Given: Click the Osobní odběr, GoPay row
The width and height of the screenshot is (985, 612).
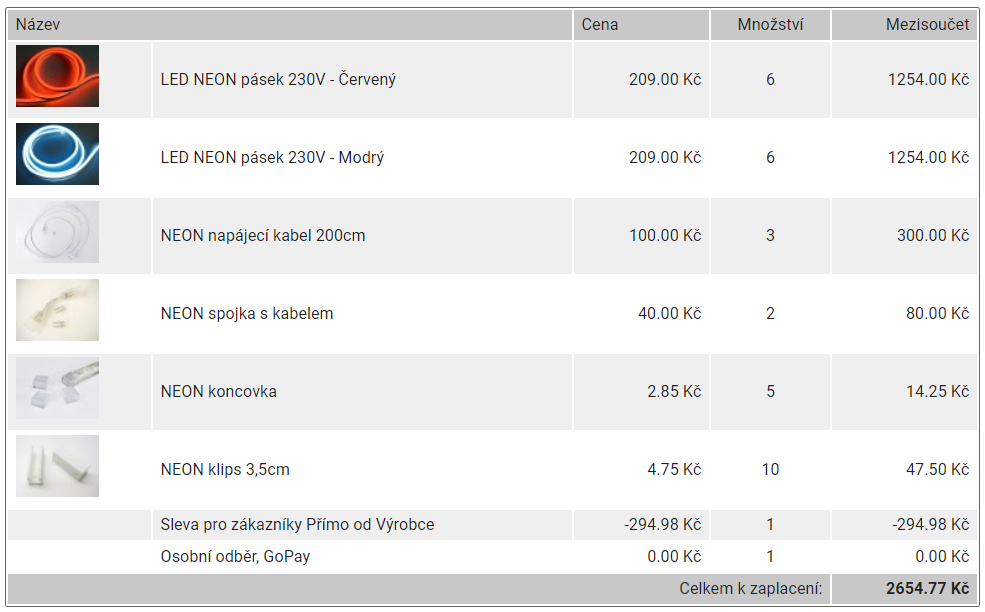Looking at the screenshot, I should tap(235, 556).
